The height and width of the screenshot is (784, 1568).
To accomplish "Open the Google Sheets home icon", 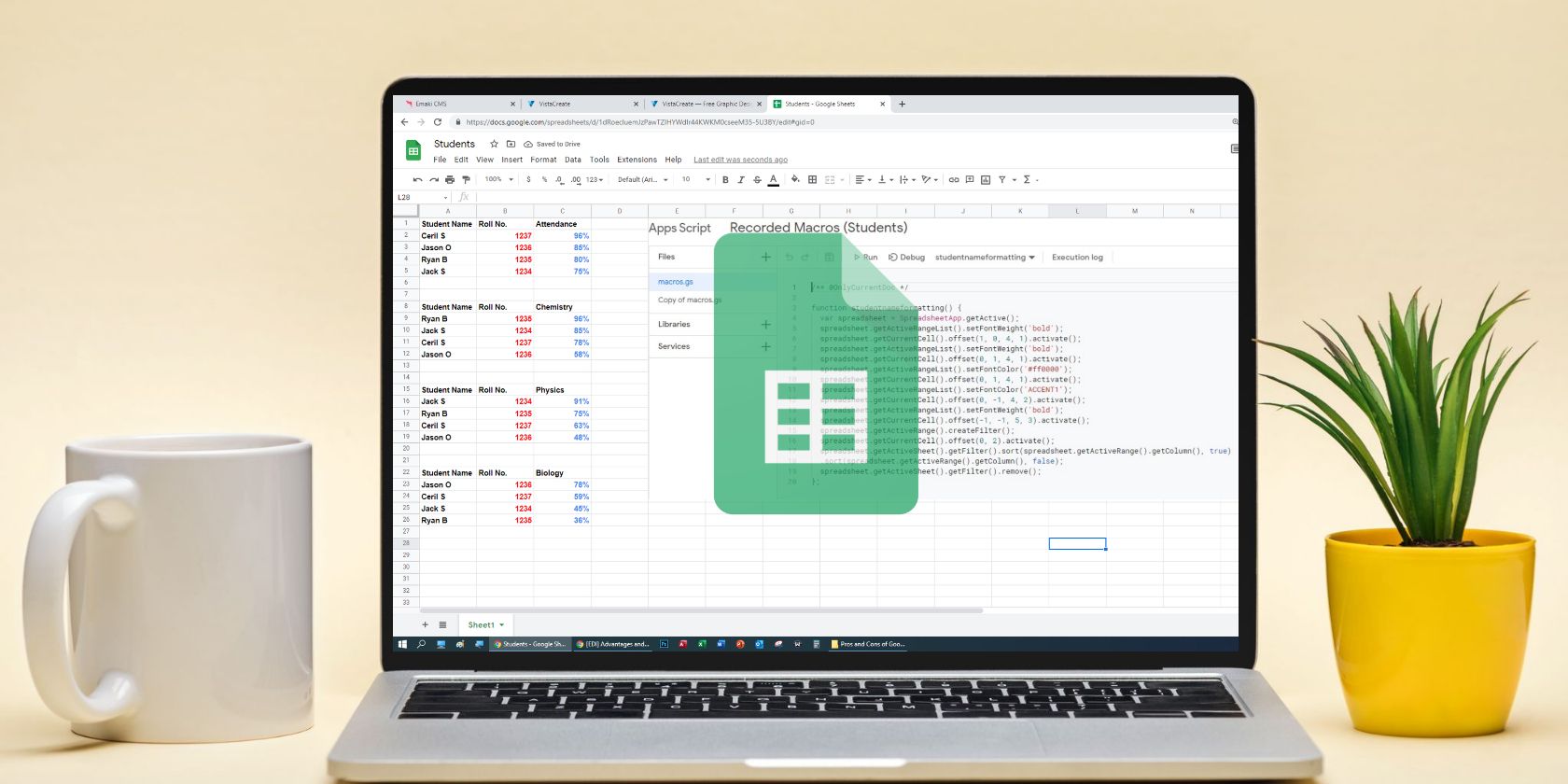I will [x=413, y=150].
